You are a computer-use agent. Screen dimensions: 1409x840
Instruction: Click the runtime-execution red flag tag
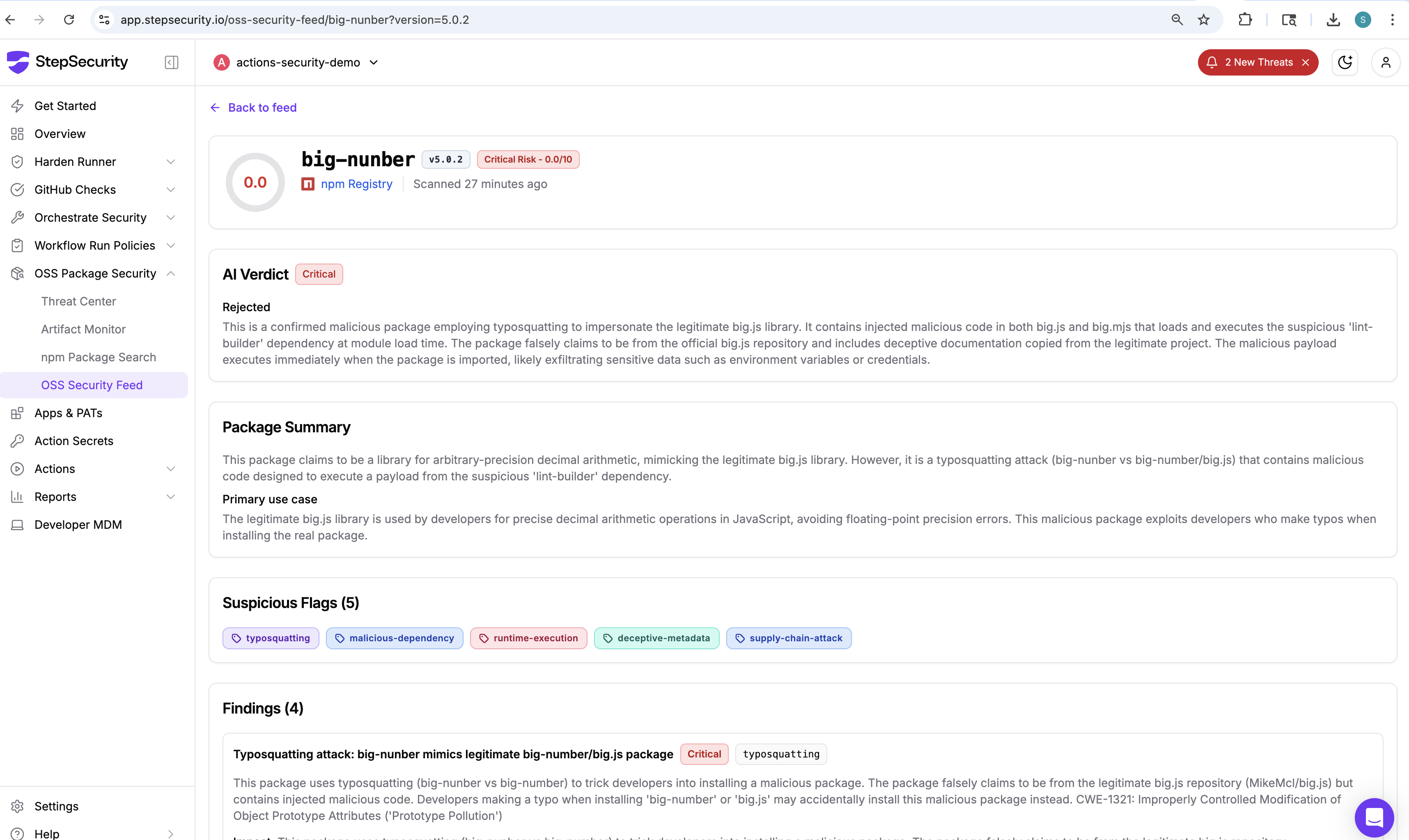tap(528, 638)
